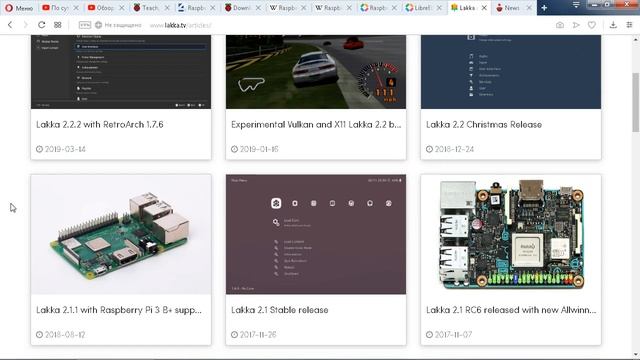Viewport: 640px width, 360px height.
Task: Open Speed Dial grid icon
Action: [x=58, y=25]
